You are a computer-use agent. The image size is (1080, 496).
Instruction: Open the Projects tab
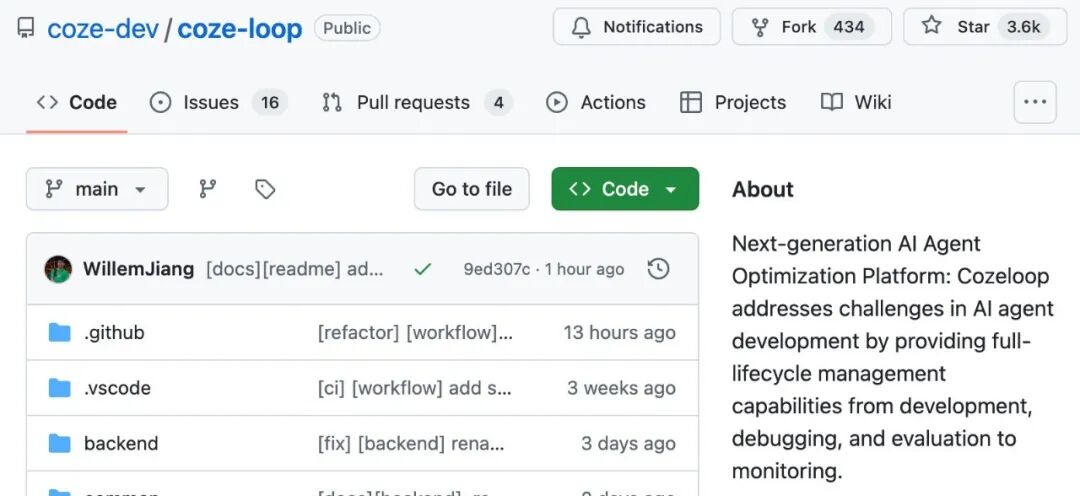coord(732,103)
